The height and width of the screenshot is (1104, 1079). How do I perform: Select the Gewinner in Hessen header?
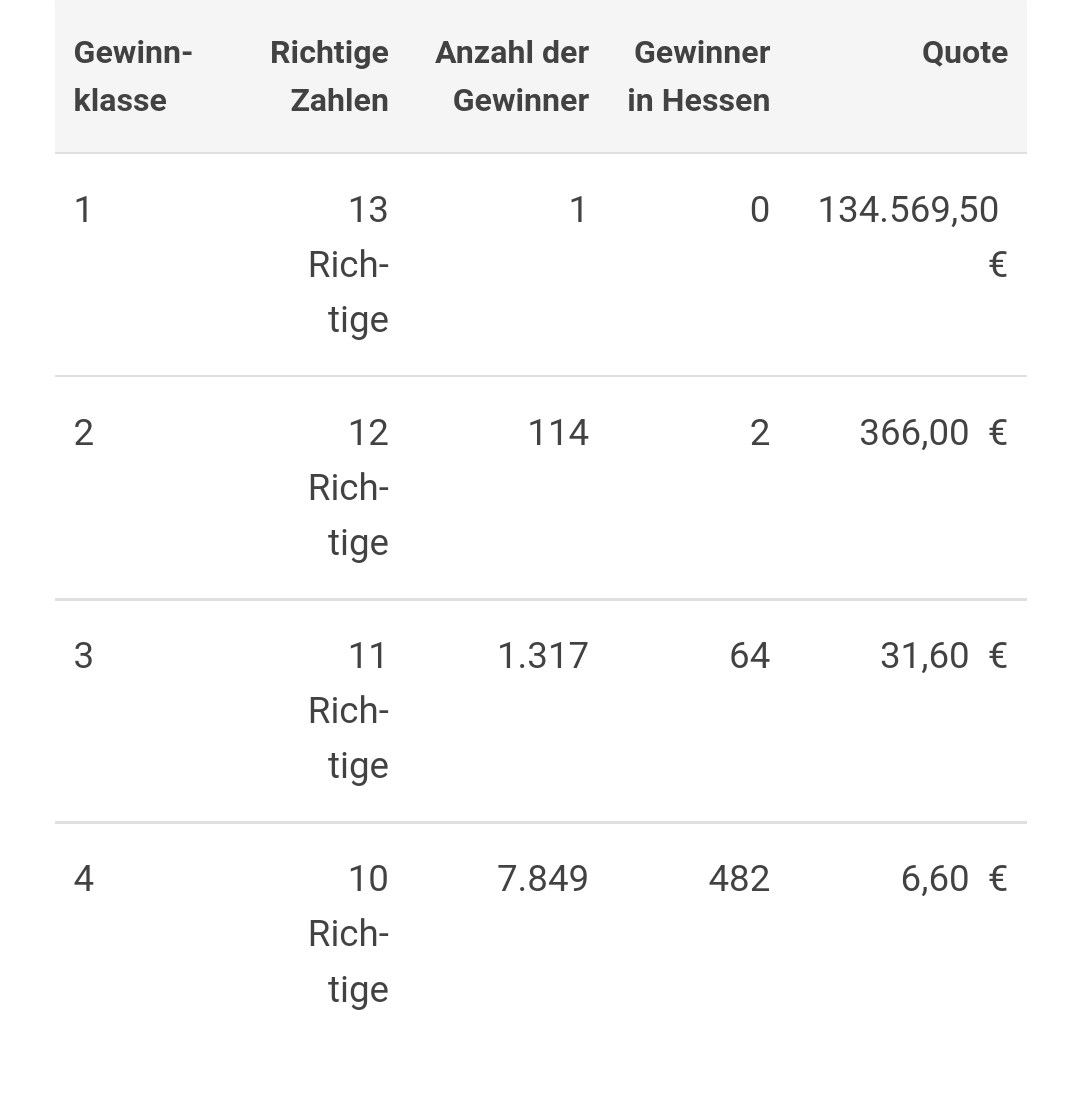(x=699, y=76)
